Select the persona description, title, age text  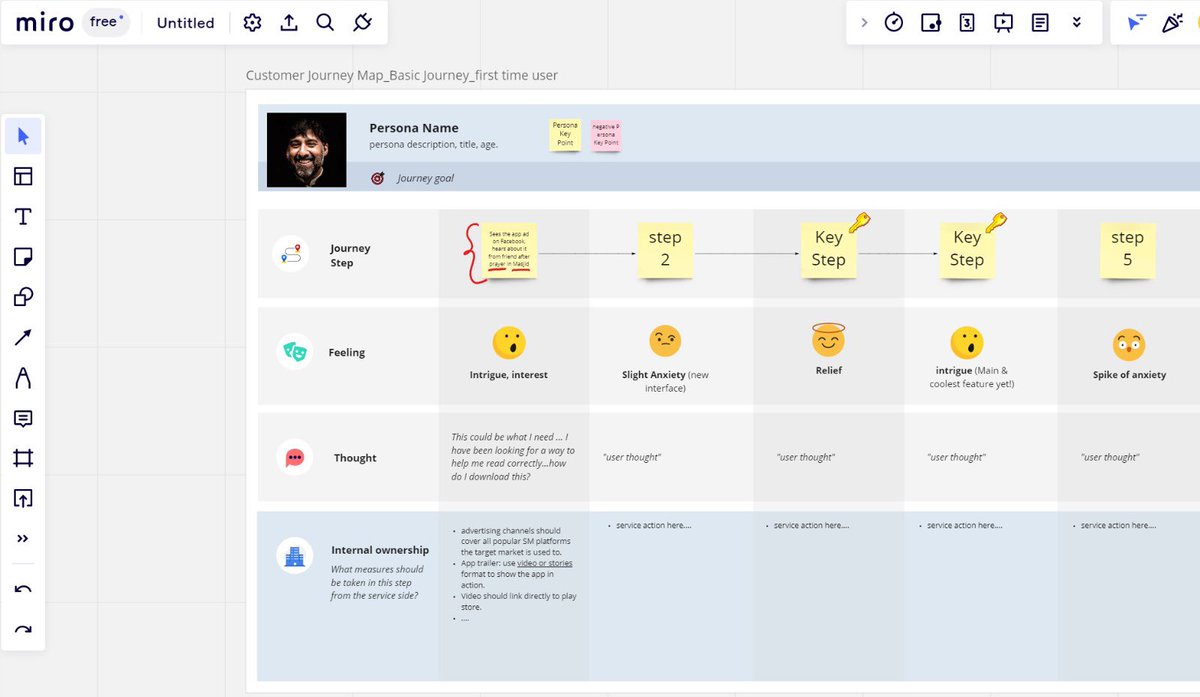tap(433, 145)
